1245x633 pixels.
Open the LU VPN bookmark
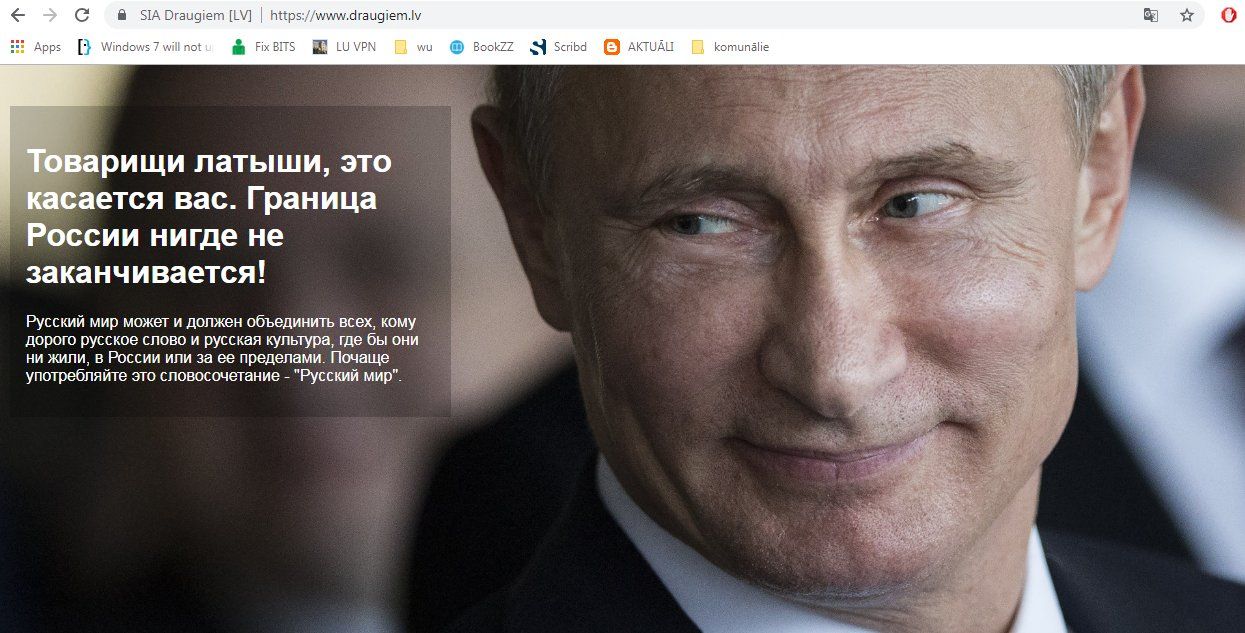[x=345, y=47]
